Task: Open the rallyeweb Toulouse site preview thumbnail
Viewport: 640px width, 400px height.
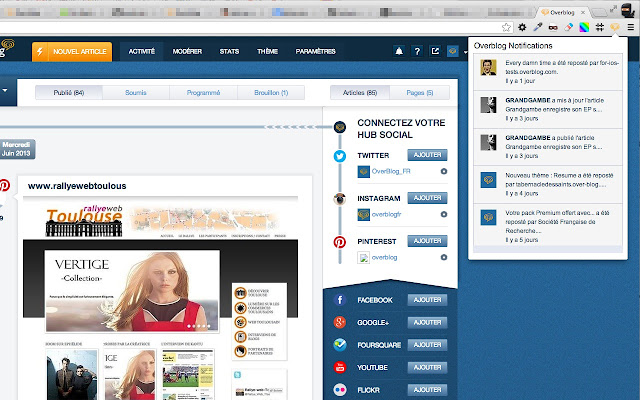Action: click(160, 298)
